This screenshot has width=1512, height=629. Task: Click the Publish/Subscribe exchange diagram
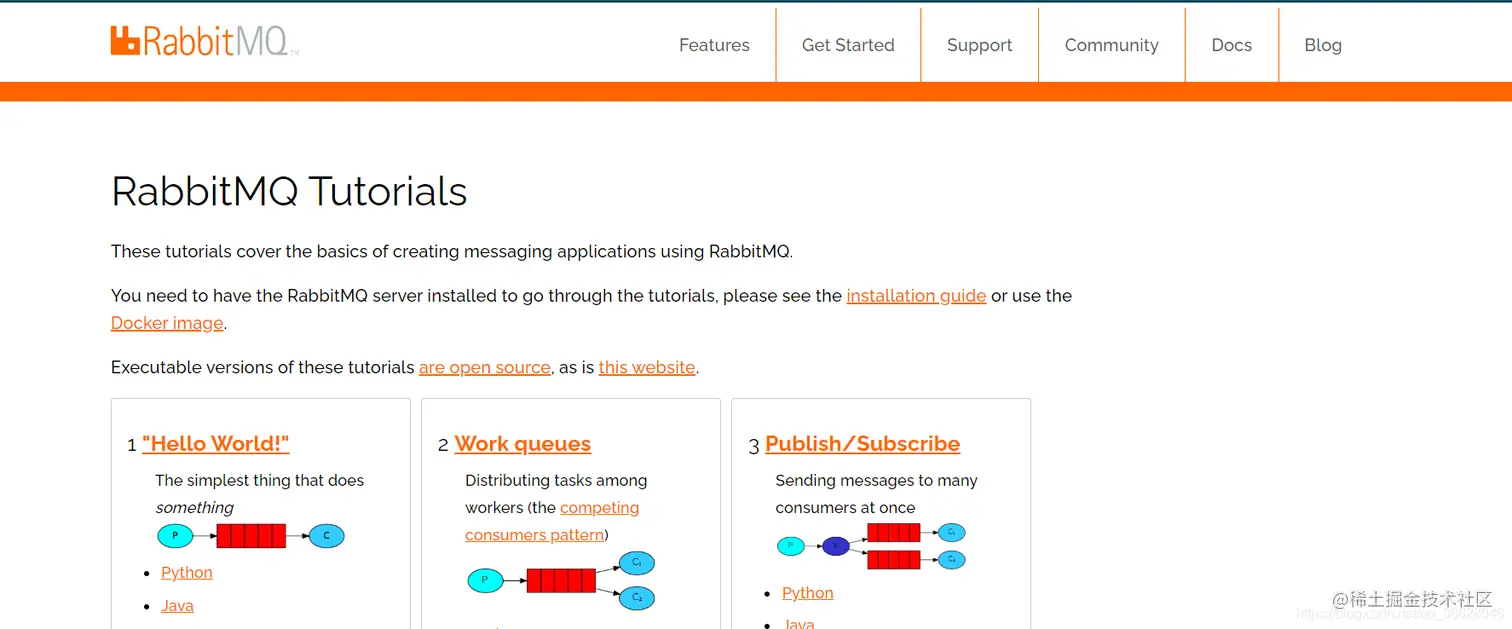point(871,546)
